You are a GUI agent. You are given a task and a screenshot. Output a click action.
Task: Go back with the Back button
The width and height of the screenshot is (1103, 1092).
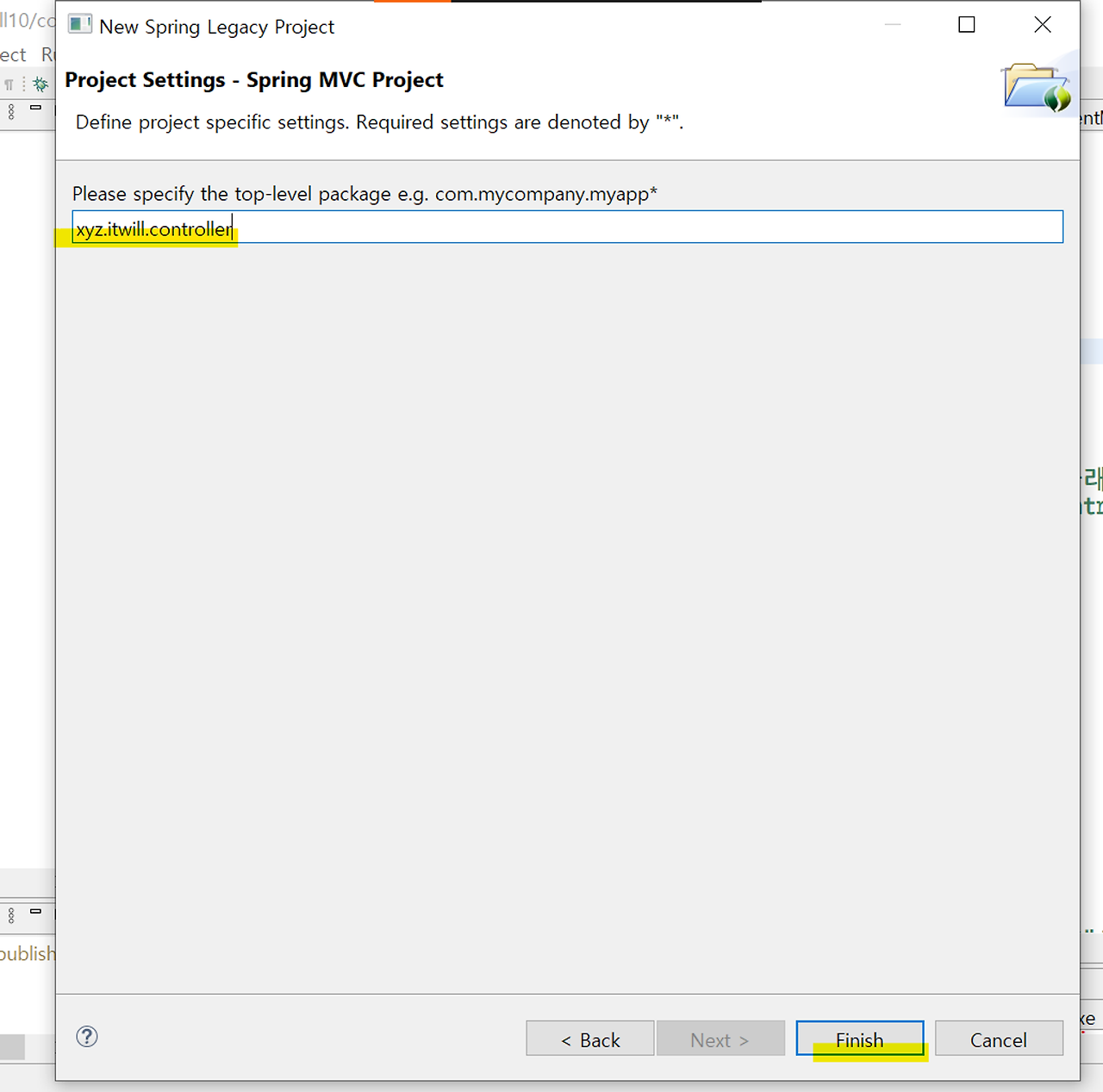click(x=590, y=1039)
